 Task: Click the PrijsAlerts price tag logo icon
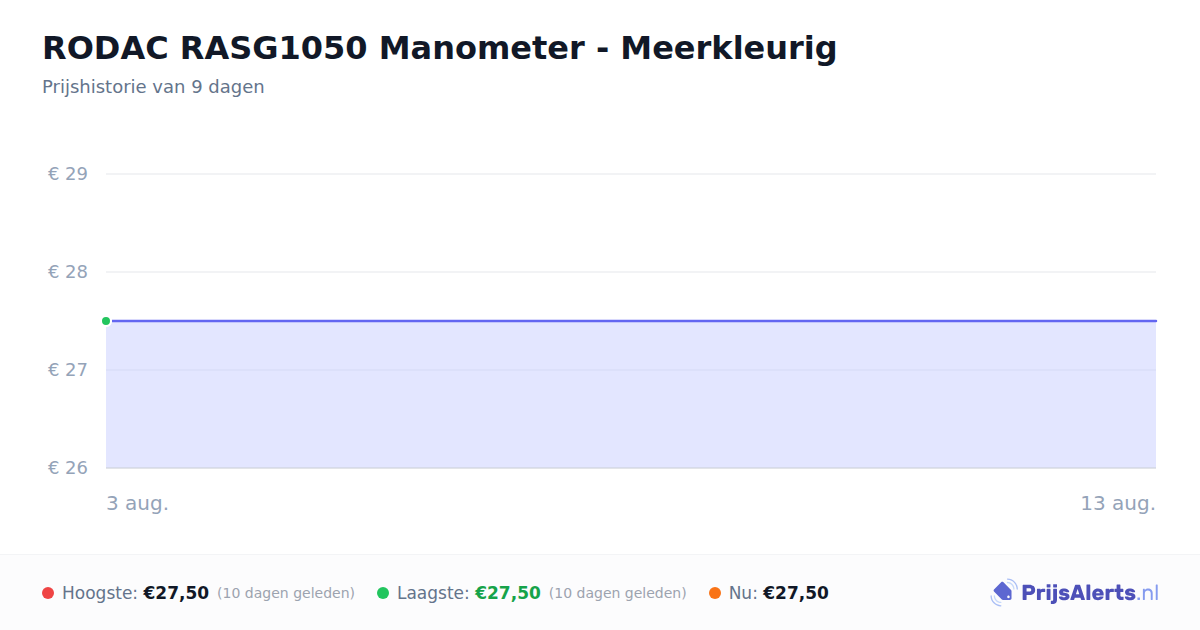pos(1003,593)
